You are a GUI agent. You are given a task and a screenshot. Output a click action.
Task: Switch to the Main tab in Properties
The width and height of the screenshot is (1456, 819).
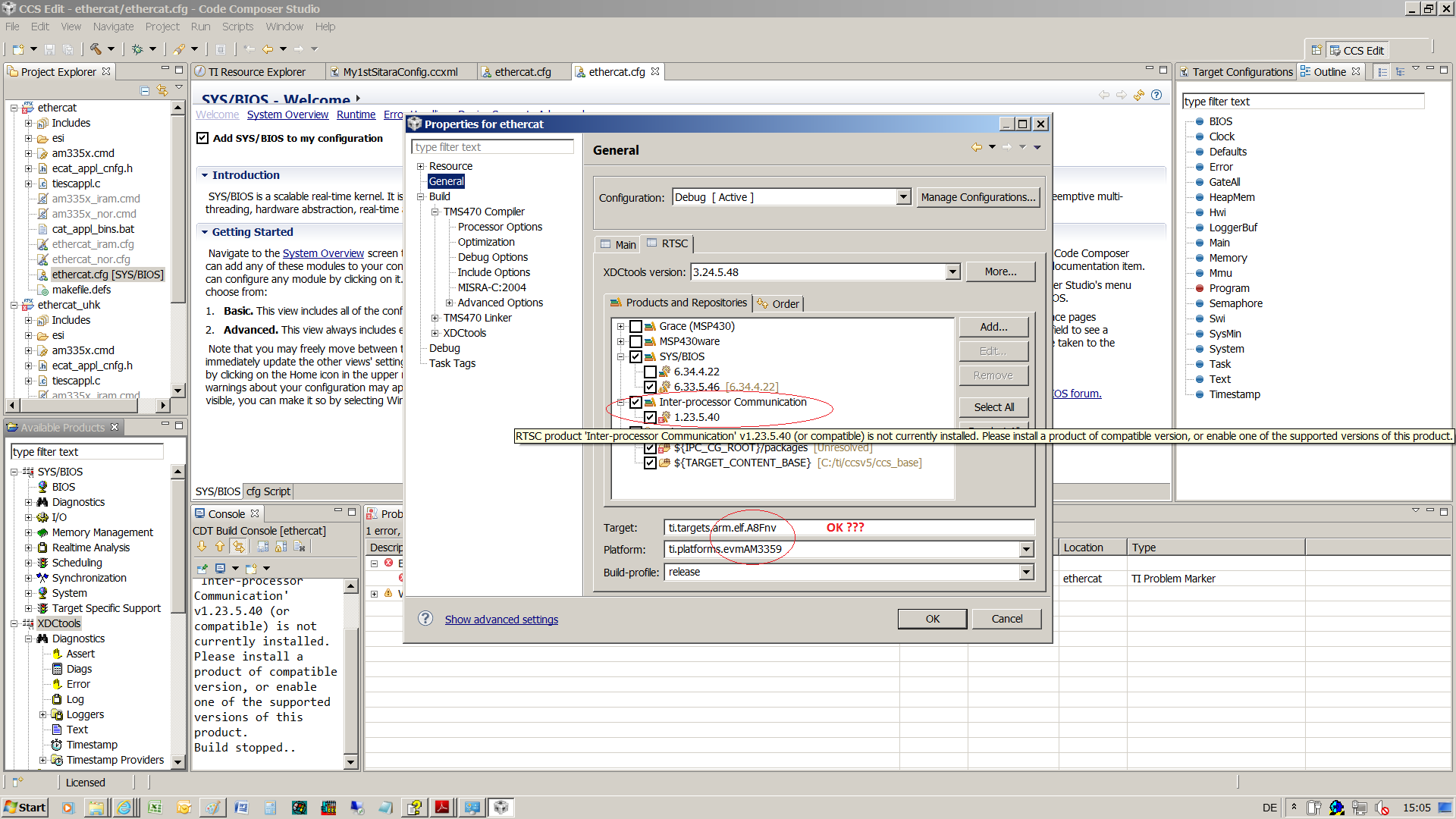click(617, 244)
